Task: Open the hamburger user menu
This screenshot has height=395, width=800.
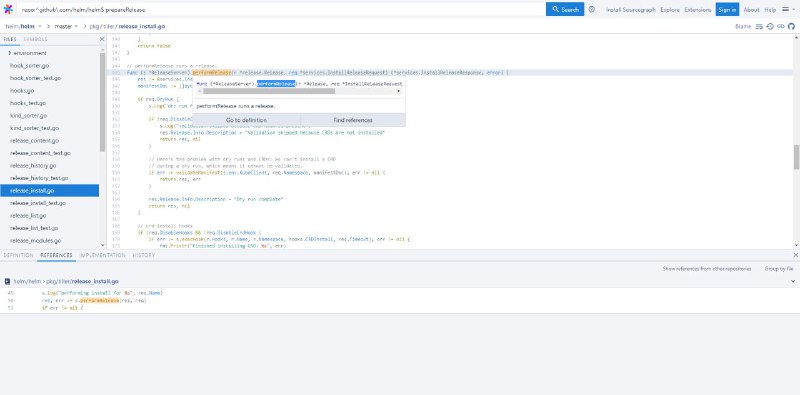Action: click(x=788, y=9)
